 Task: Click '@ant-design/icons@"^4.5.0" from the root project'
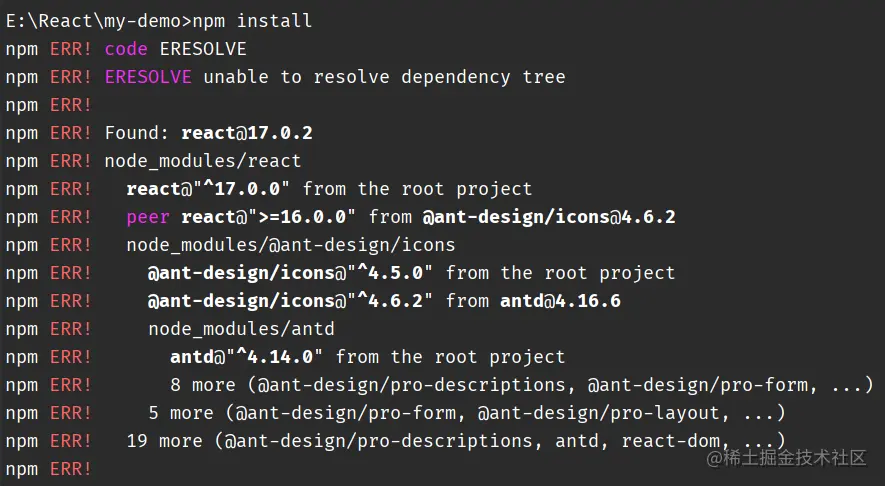click(411, 273)
